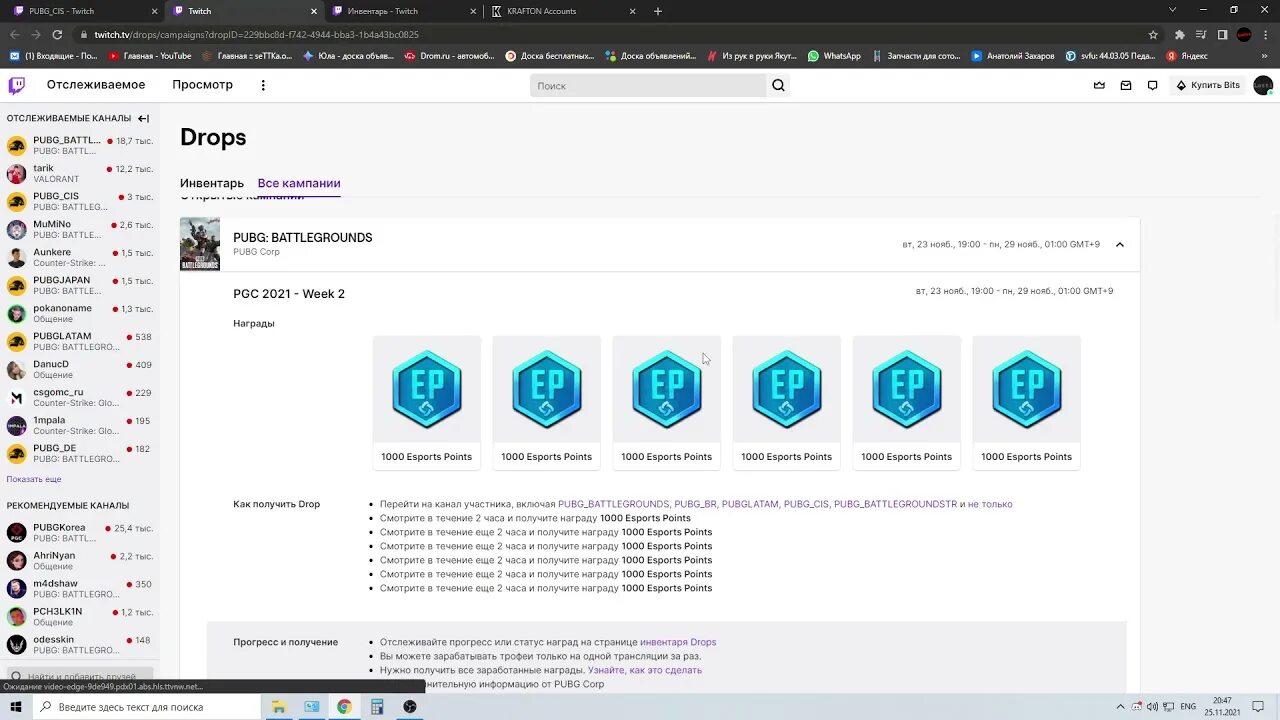Open the инвентаря Drops link
The image size is (1280, 720).
point(678,642)
